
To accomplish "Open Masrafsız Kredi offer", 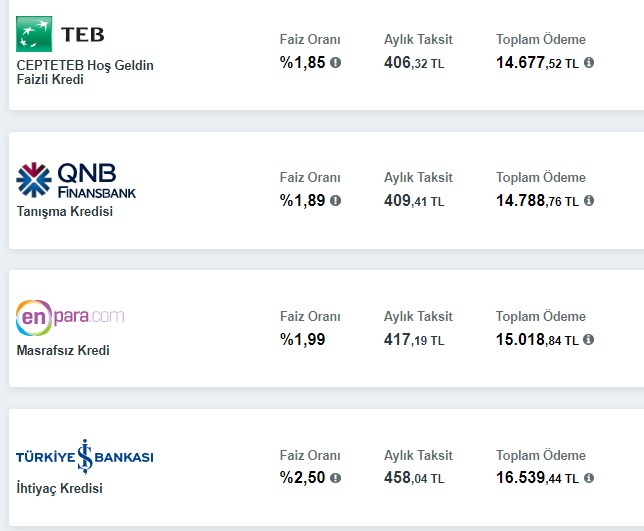I will click(63, 350).
